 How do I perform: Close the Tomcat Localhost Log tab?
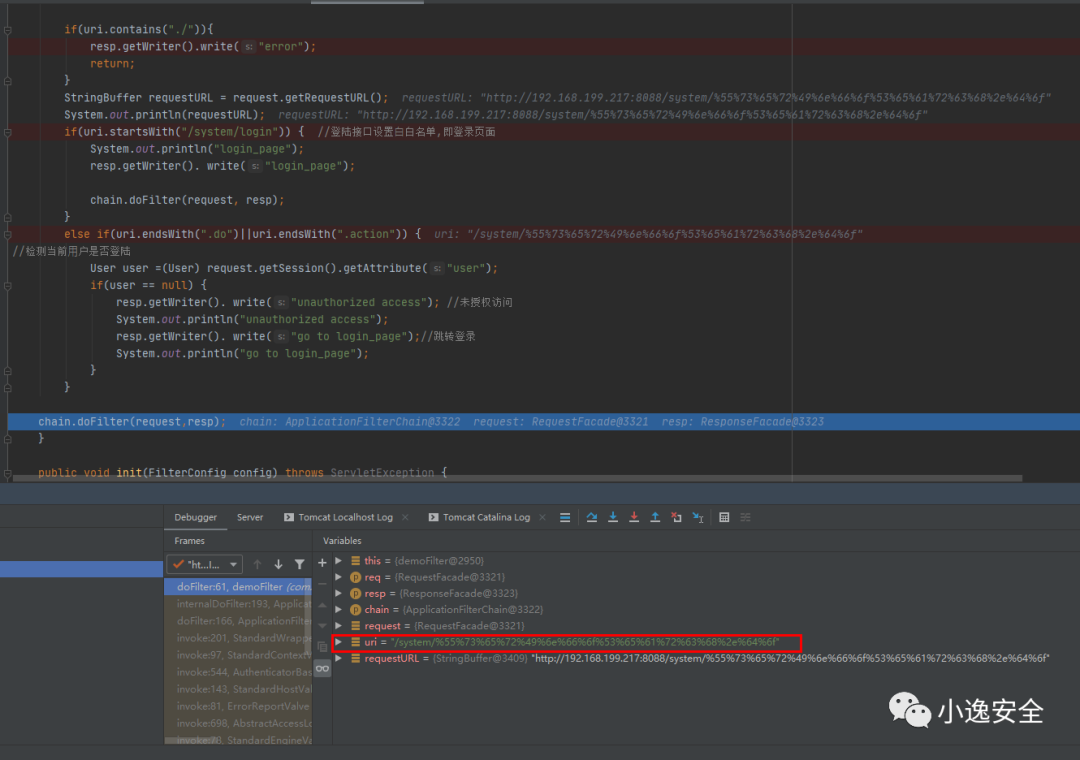[405, 517]
